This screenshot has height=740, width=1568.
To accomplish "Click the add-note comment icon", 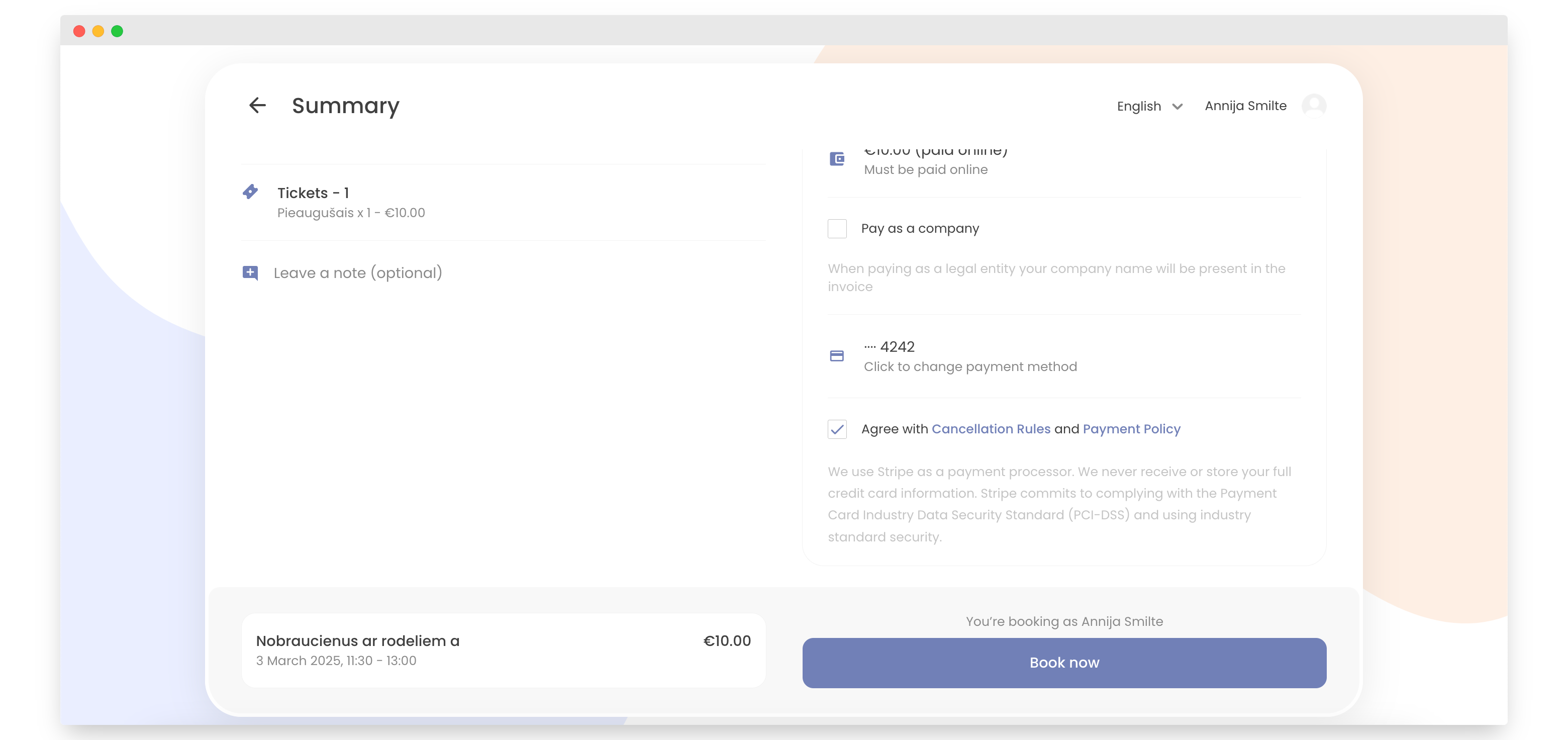I will [250, 273].
